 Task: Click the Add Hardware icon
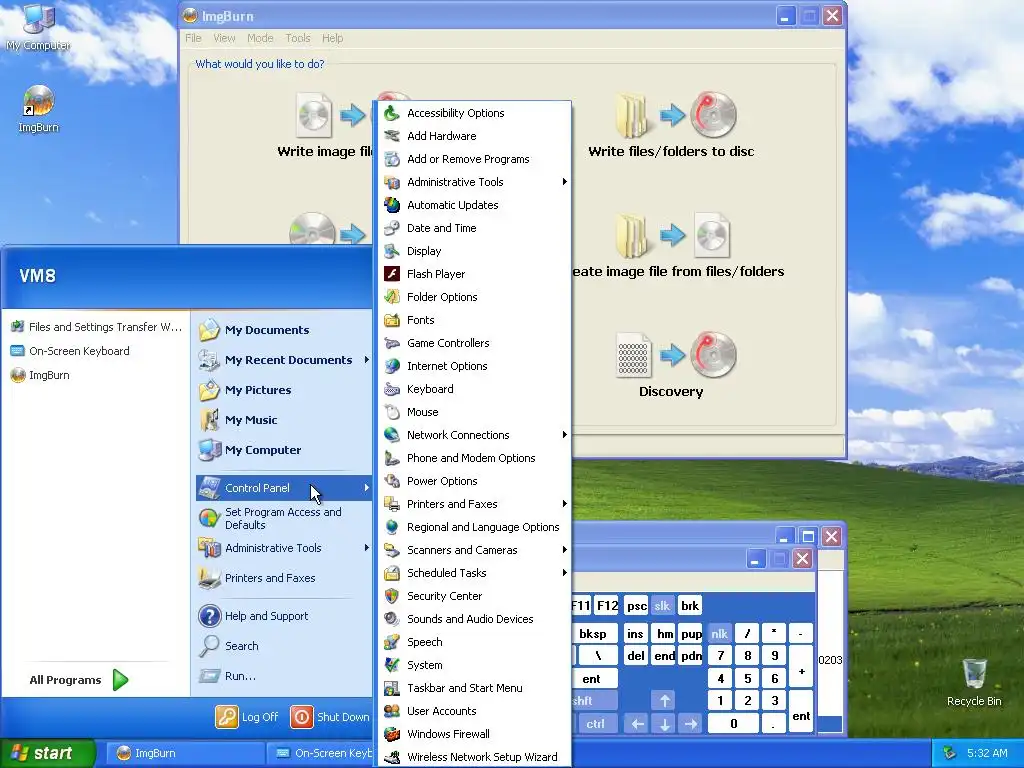[x=392, y=136]
